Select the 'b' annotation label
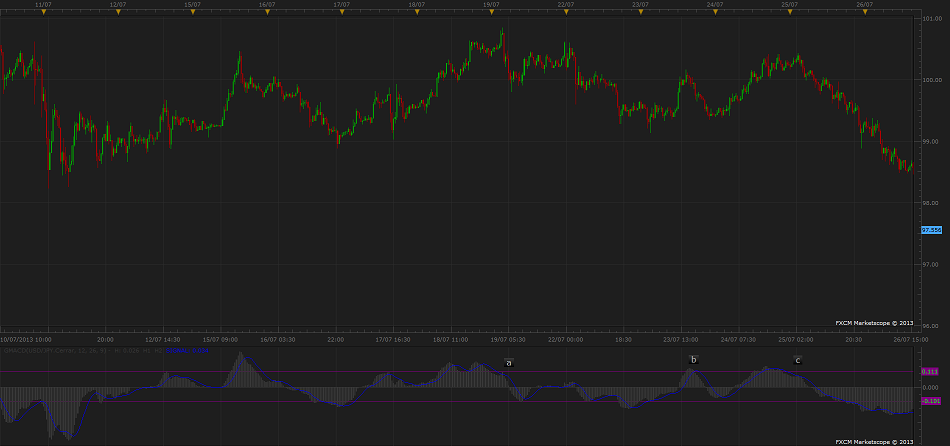Image resolution: width=950 pixels, height=446 pixels. click(694, 359)
